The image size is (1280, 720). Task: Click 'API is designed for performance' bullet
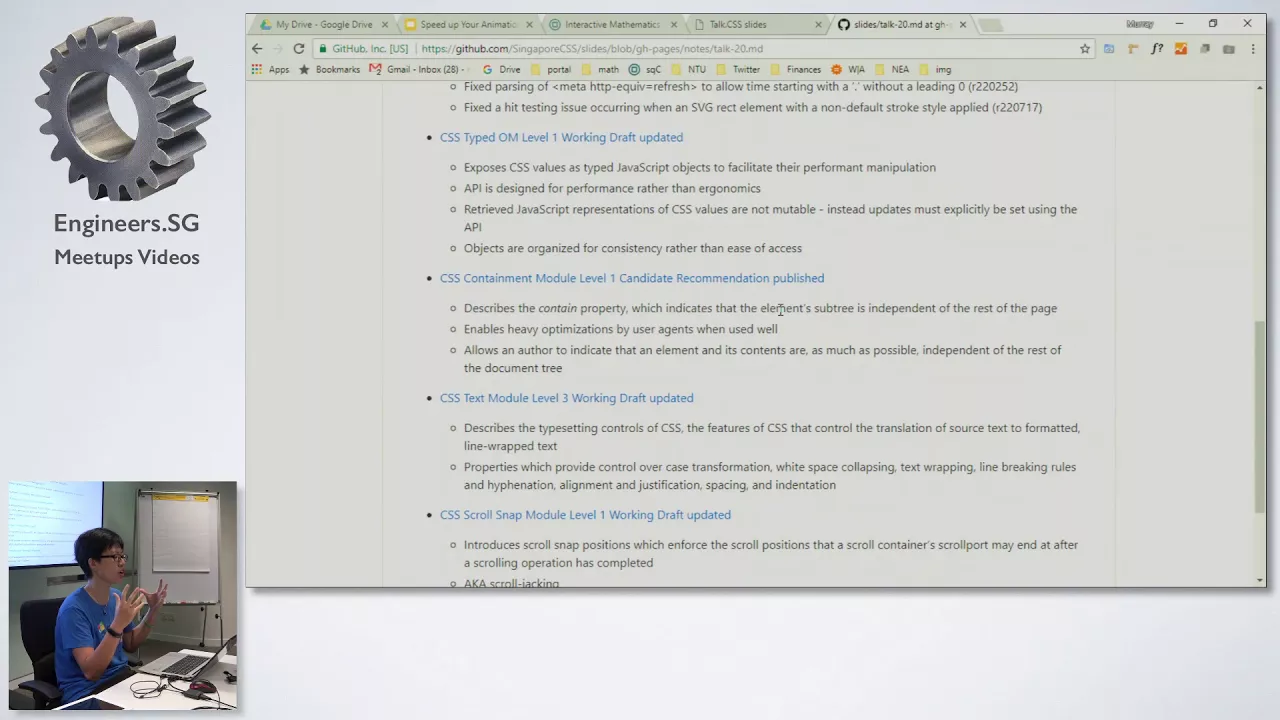tap(612, 188)
